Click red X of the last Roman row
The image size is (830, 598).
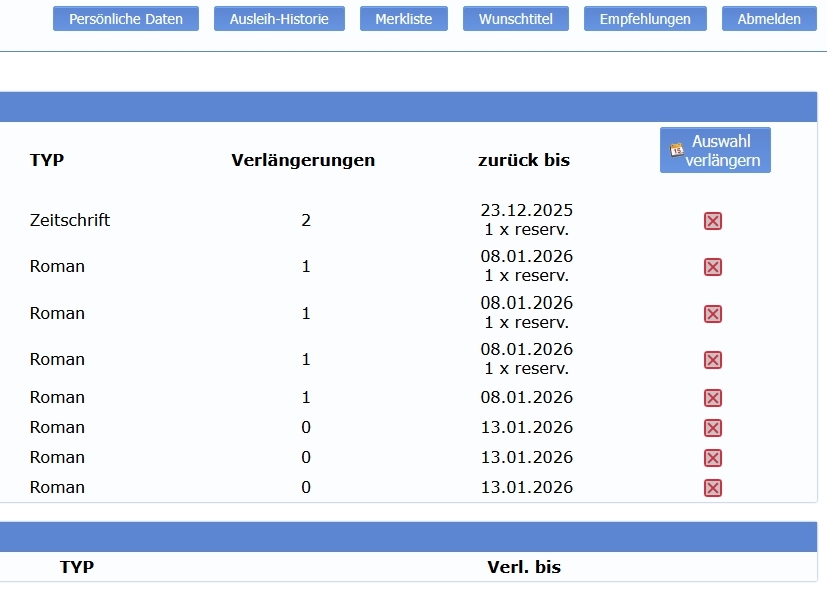pyautogui.click(x=713, y=488)
